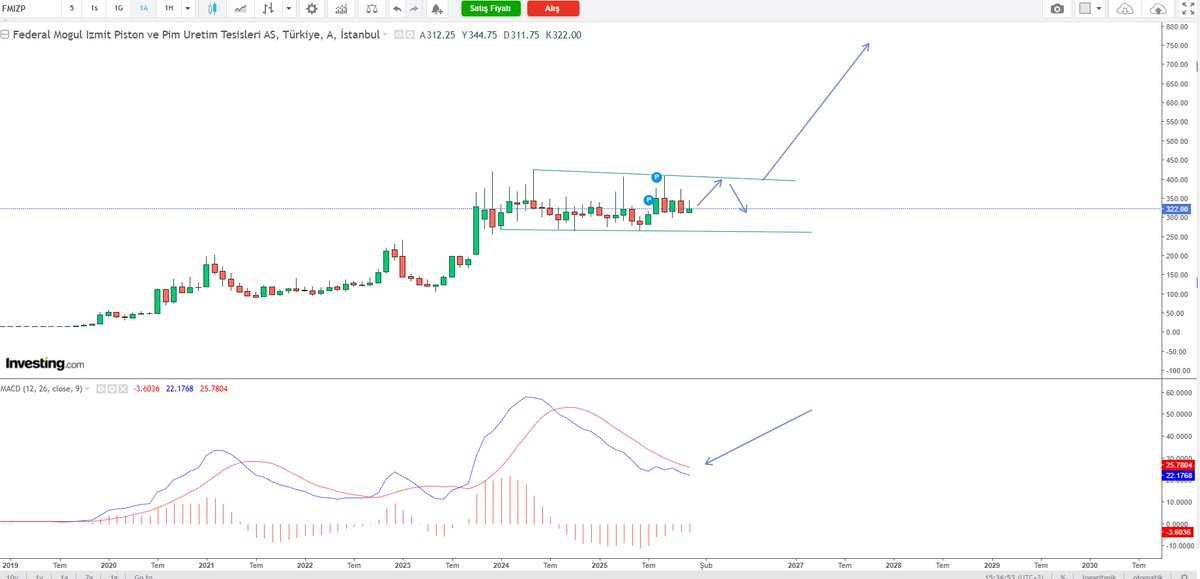The height and width of the screenshot is (579, 1200).
Task: Select the bar chart style icon
Action: click(x=268, y=8)
